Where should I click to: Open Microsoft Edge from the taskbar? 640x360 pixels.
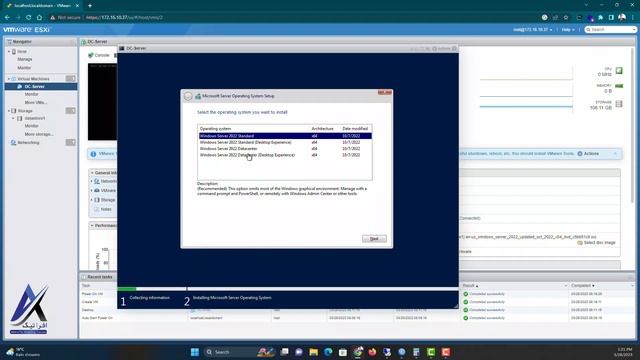pyautogui.click(x=328, y=352)
